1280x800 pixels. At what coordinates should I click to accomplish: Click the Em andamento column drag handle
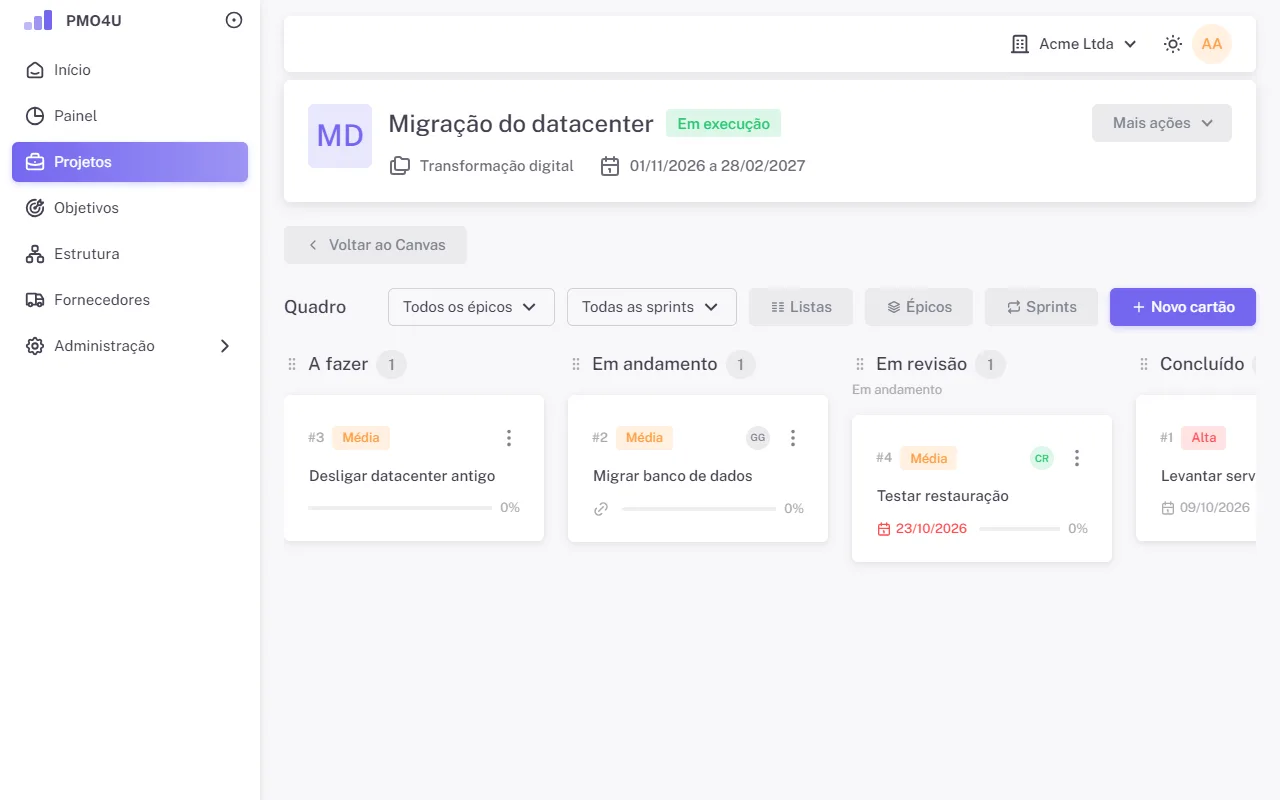click(x=576, y=365)
